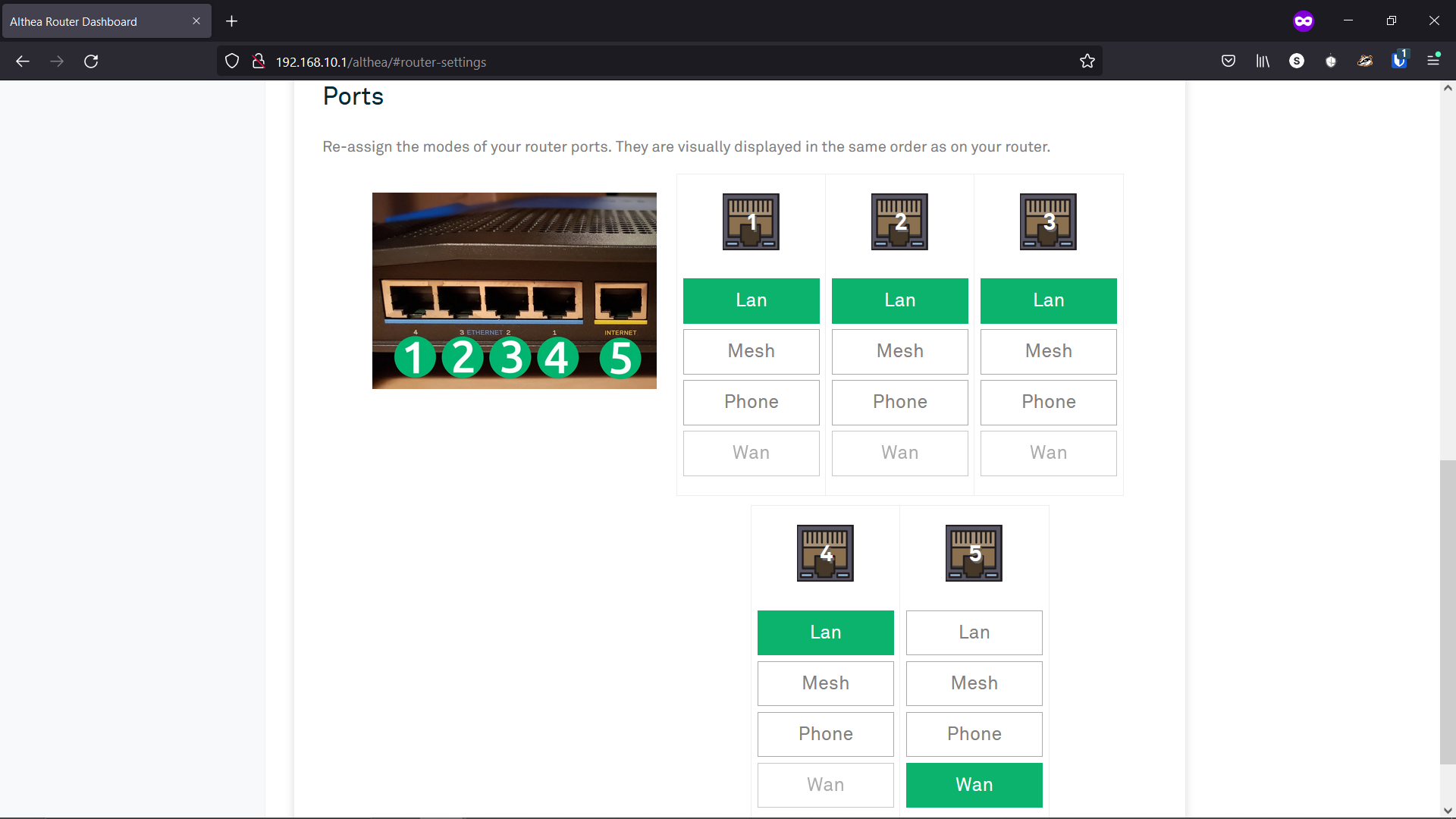Click the port 3 ethernet jack icon
1456x819 pixels.
pos(1048,221)
